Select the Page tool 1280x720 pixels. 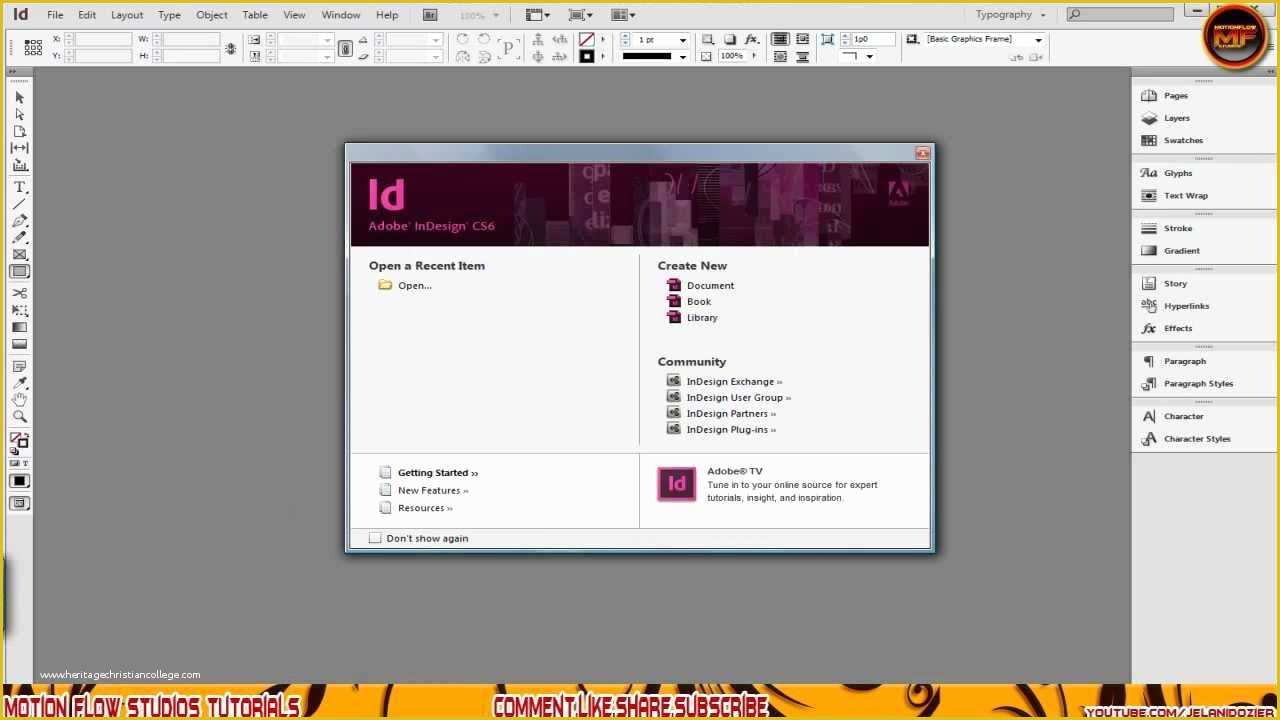[19, 131]
